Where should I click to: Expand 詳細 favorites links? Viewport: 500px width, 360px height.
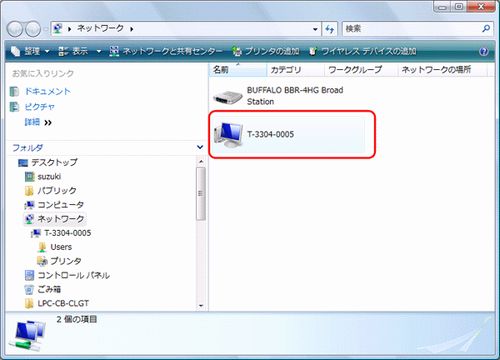click(38, 122)
